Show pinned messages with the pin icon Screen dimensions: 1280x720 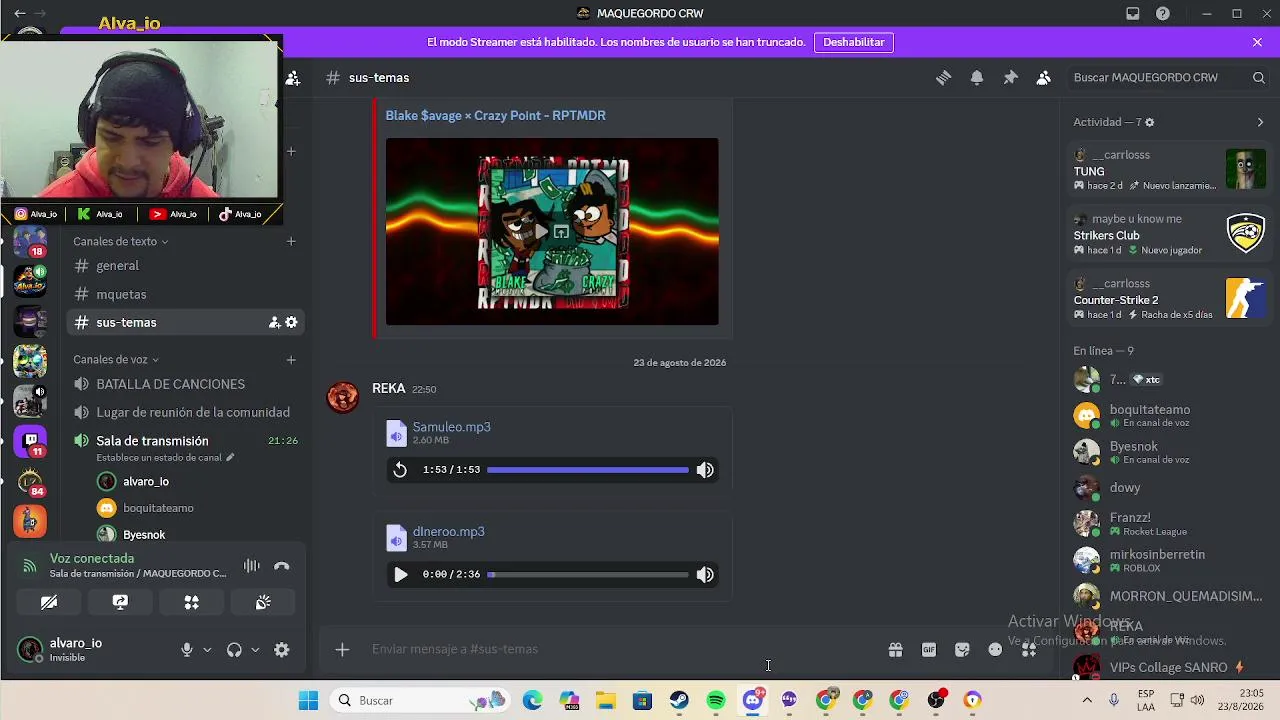pyautogui.click(x=1010, y=78)
